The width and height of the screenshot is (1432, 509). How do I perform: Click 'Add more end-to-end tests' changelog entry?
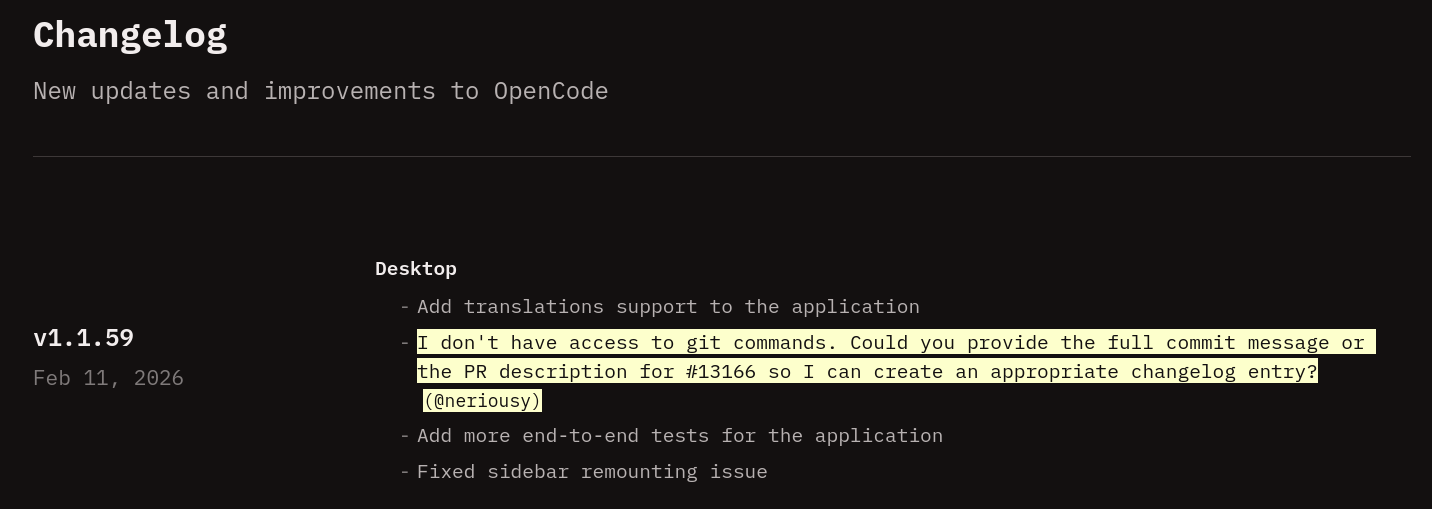click(x=680, y=436)
